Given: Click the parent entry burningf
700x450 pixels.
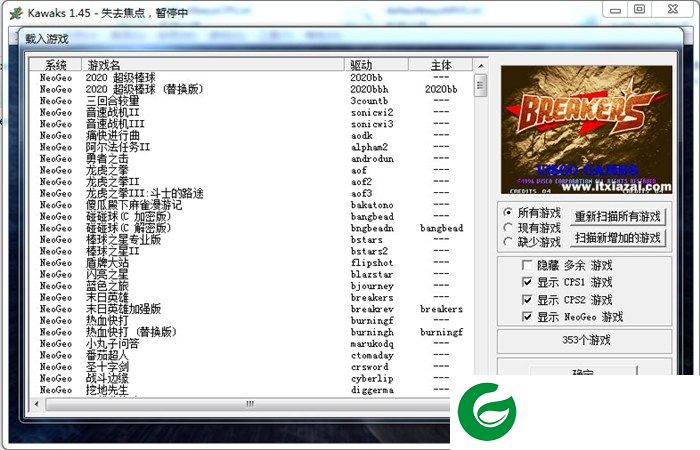Looking at the screenshot, I should (x=442, y=332).
